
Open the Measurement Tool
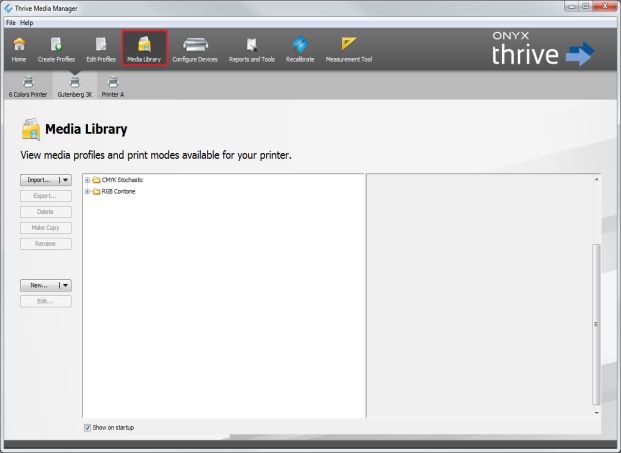tap(349, 49)
